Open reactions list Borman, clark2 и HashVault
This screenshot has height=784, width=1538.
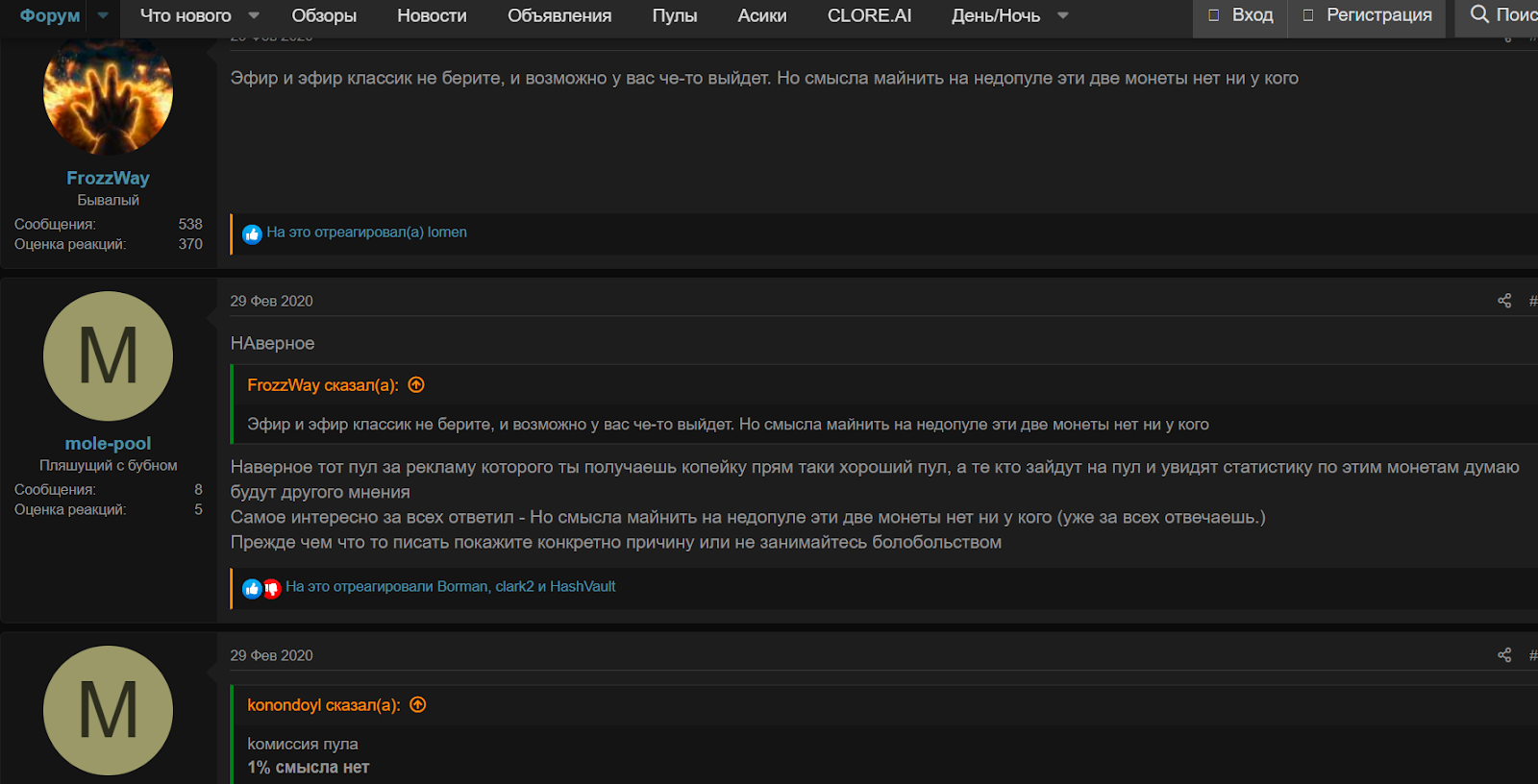[451, 587]
